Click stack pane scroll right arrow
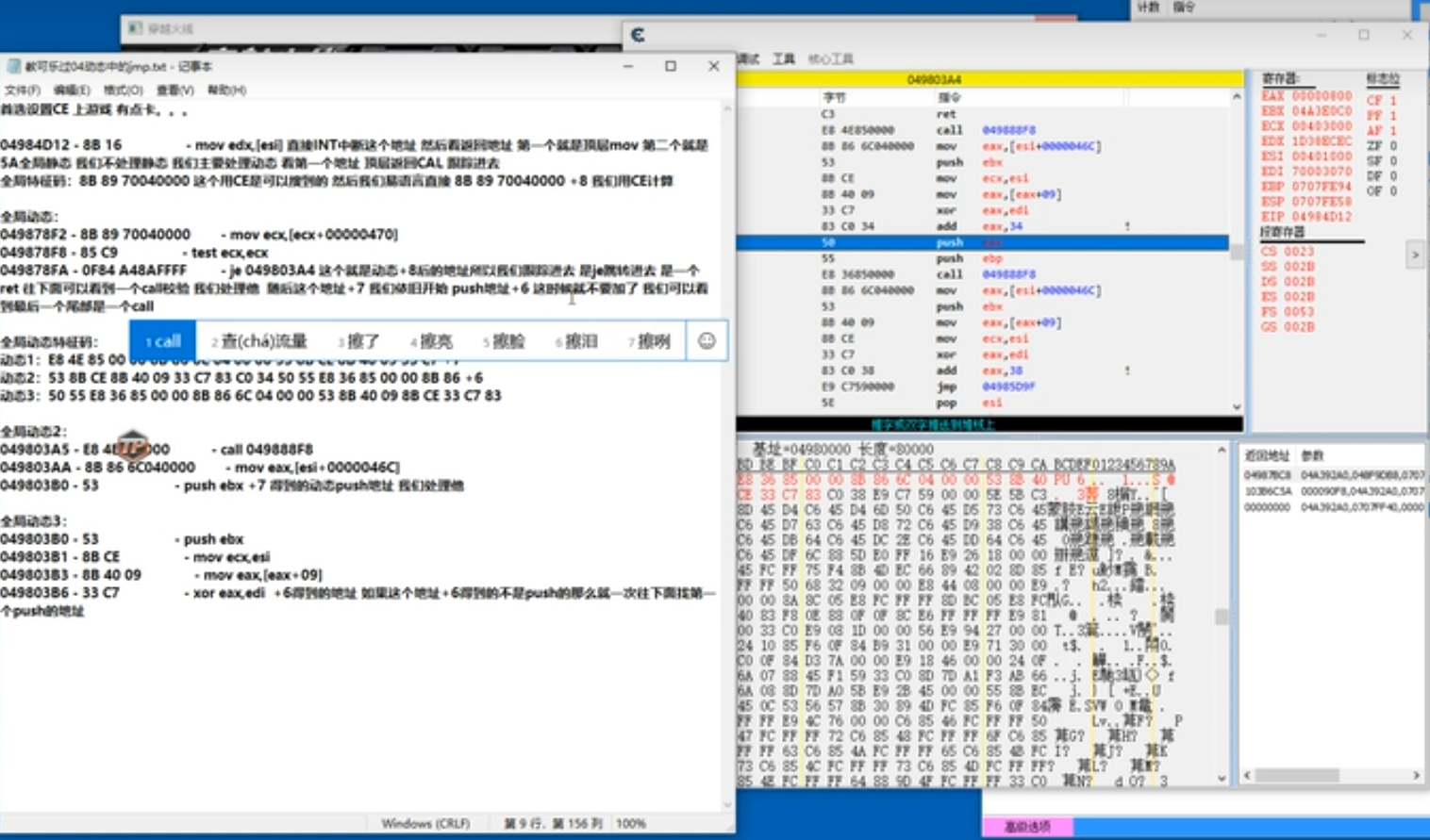 click(x=1416, y=775)
